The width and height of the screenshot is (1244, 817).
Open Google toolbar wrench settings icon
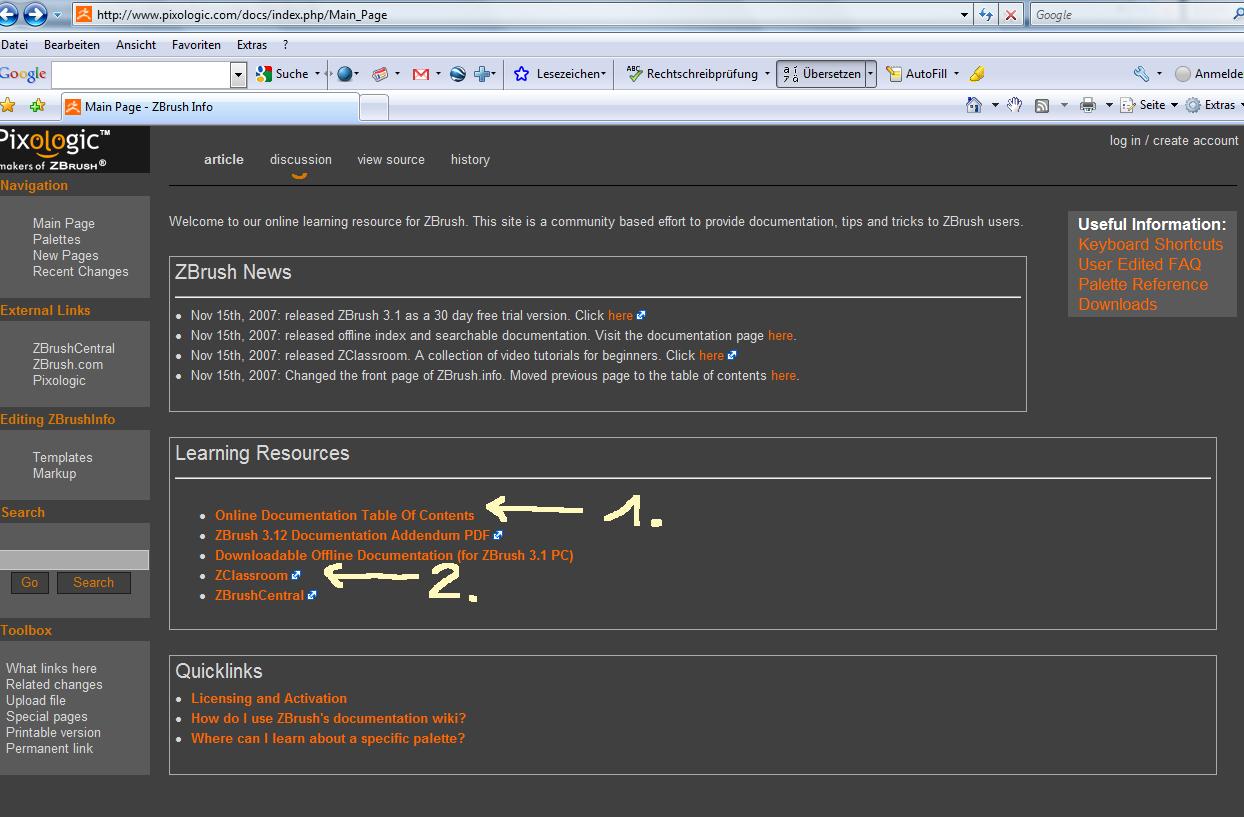[1141, 74]
